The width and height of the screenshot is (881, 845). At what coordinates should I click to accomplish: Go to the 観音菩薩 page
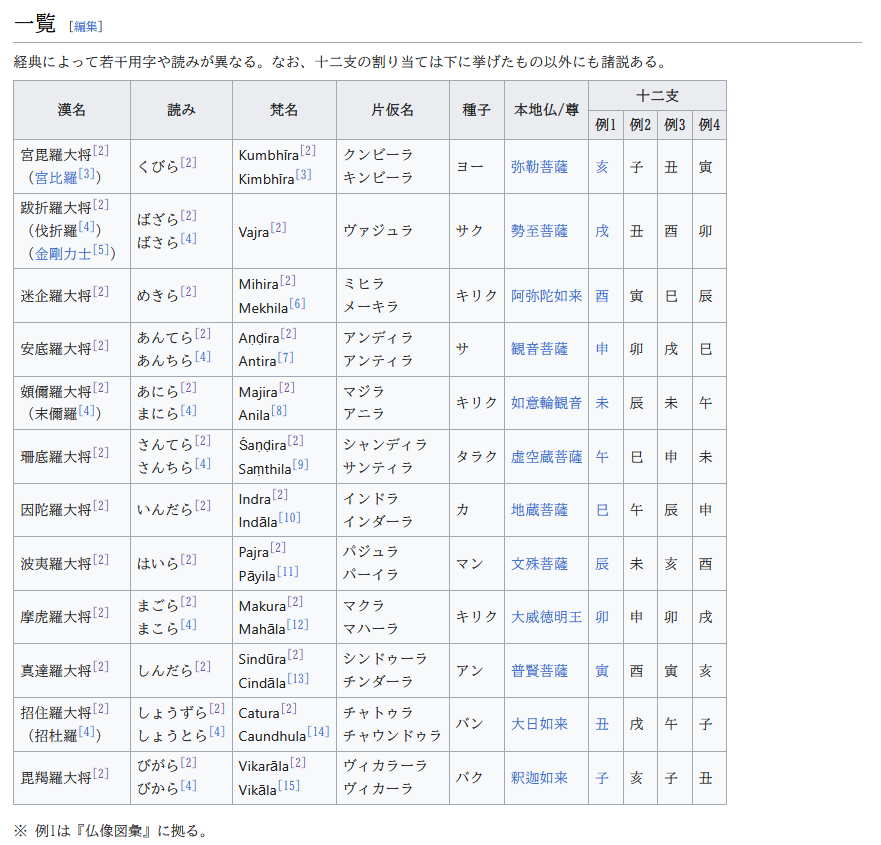pos(539,349)
